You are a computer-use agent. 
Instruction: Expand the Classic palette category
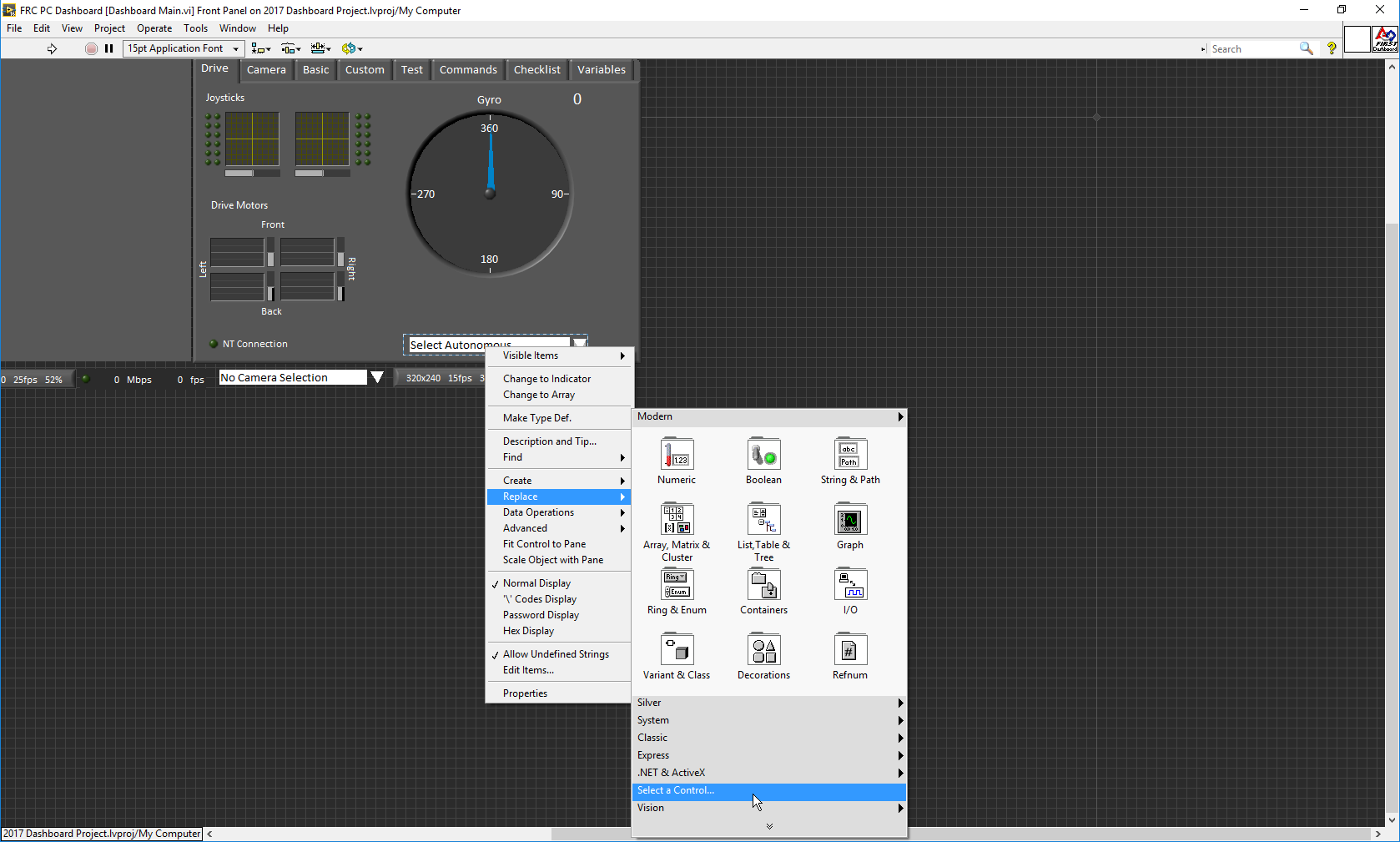pyautogui.click(x=769, y=738)
